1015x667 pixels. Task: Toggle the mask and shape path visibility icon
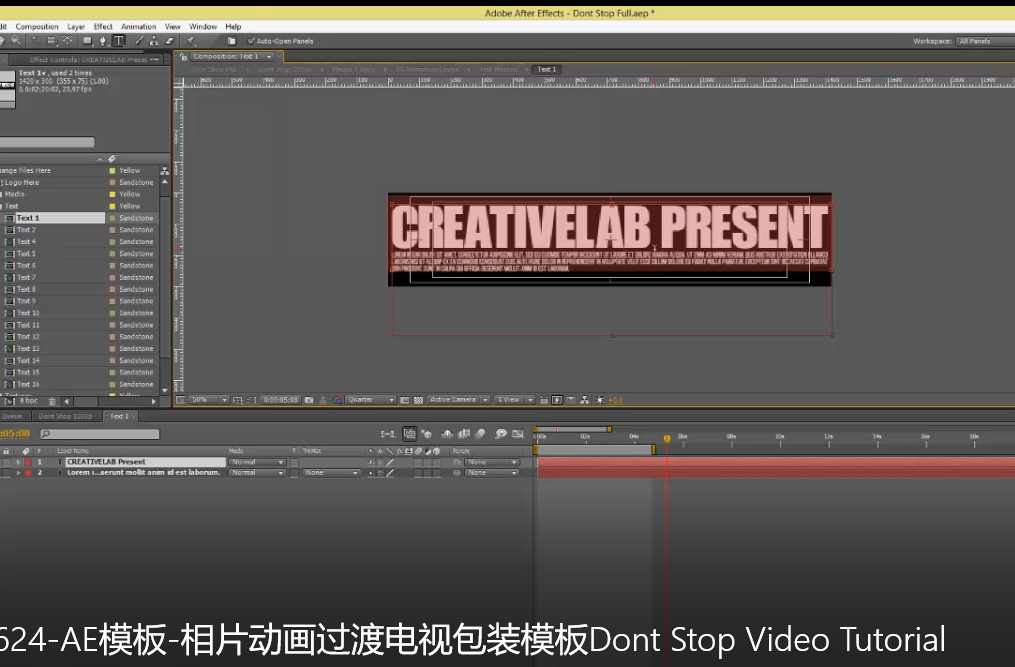[x=252, y=400]
